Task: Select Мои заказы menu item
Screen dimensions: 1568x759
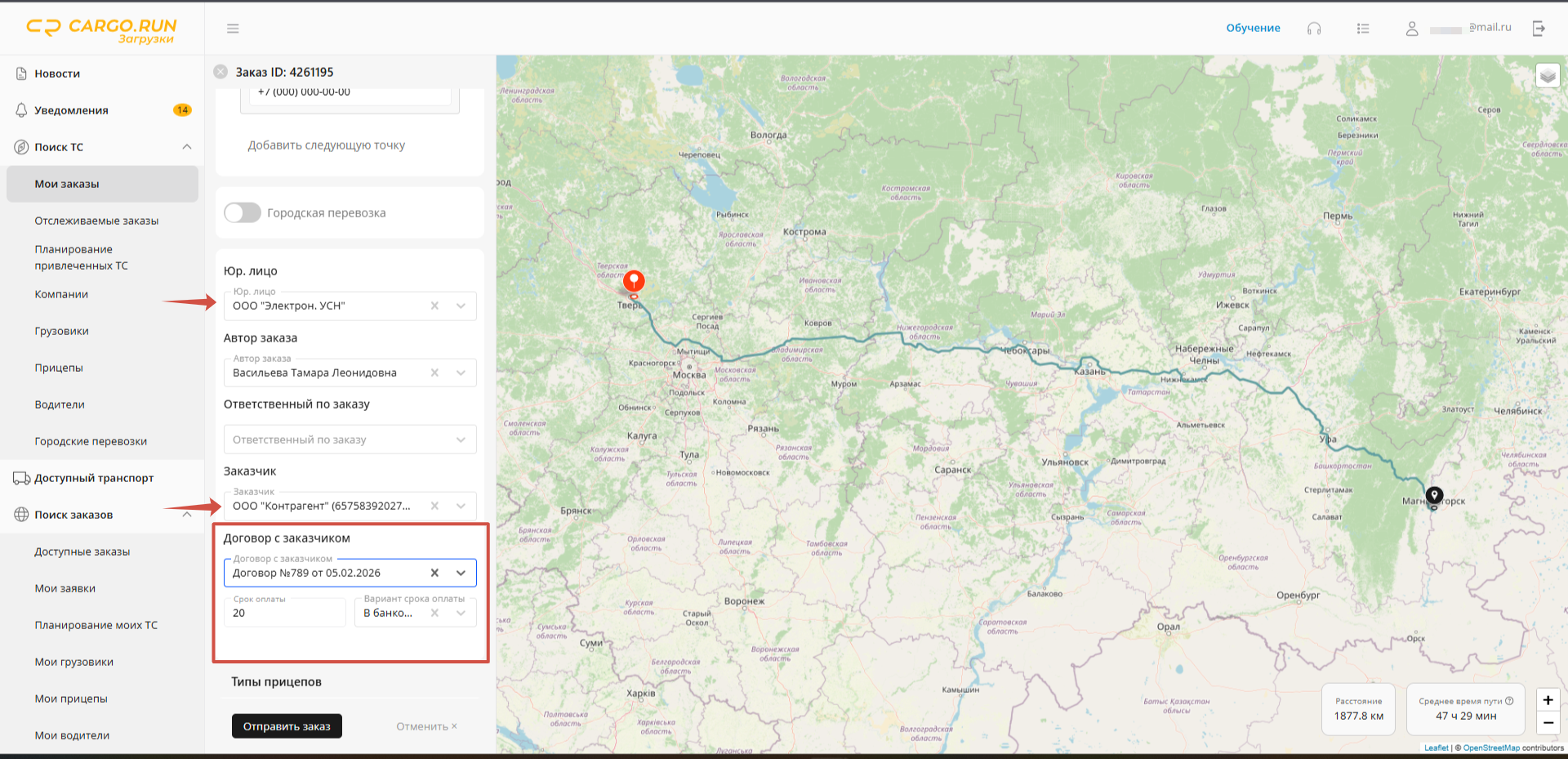Action: click(102, 184)
